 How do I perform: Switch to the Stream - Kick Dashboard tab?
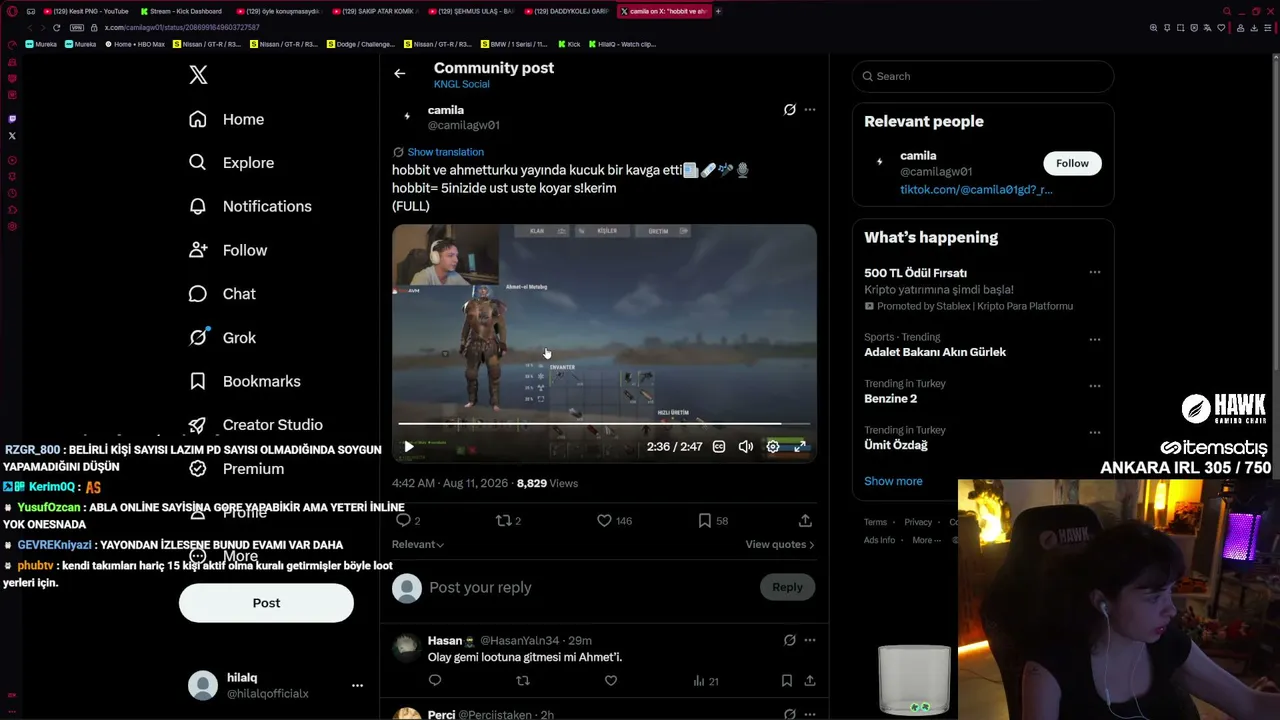(184, 11)
